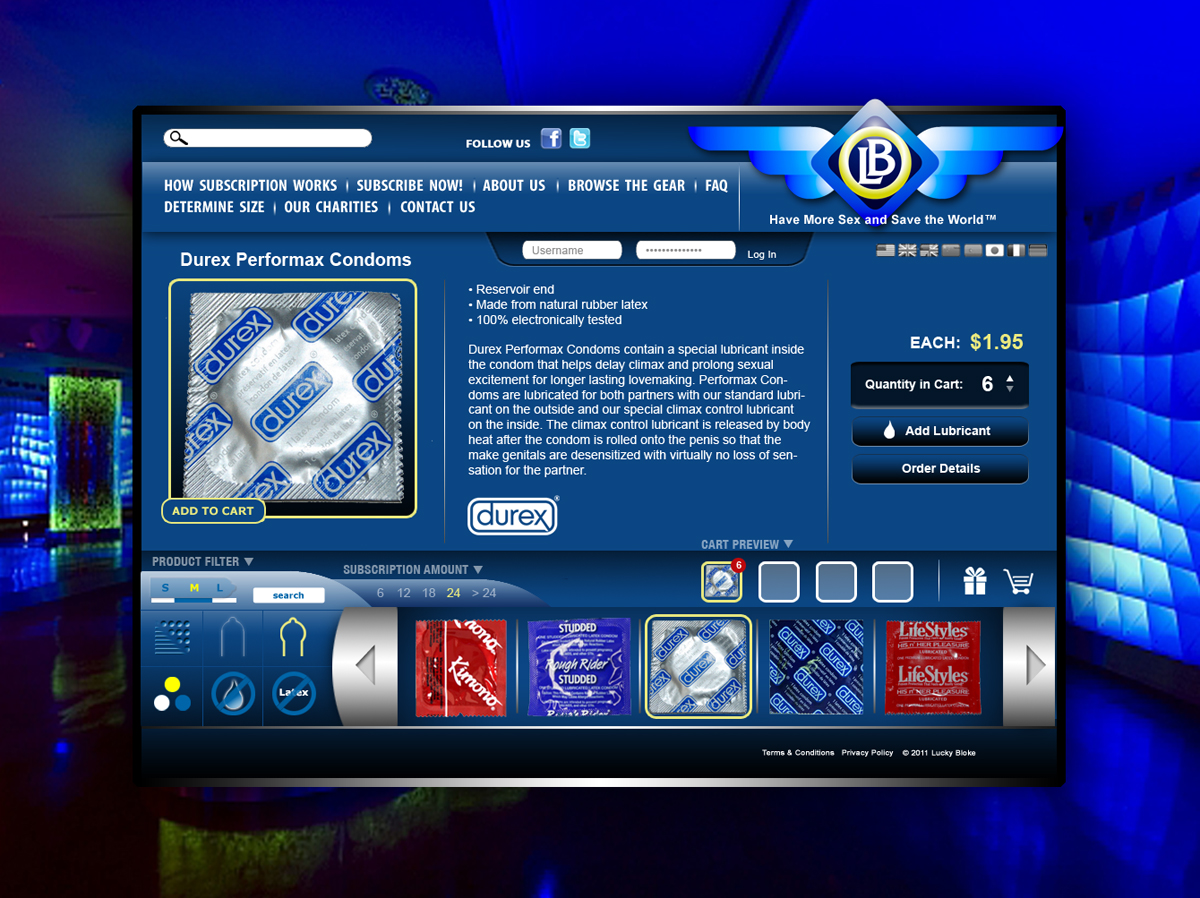Open How Subscription Works page
The height and width of the screenshot is (898, 1200).
251,185
